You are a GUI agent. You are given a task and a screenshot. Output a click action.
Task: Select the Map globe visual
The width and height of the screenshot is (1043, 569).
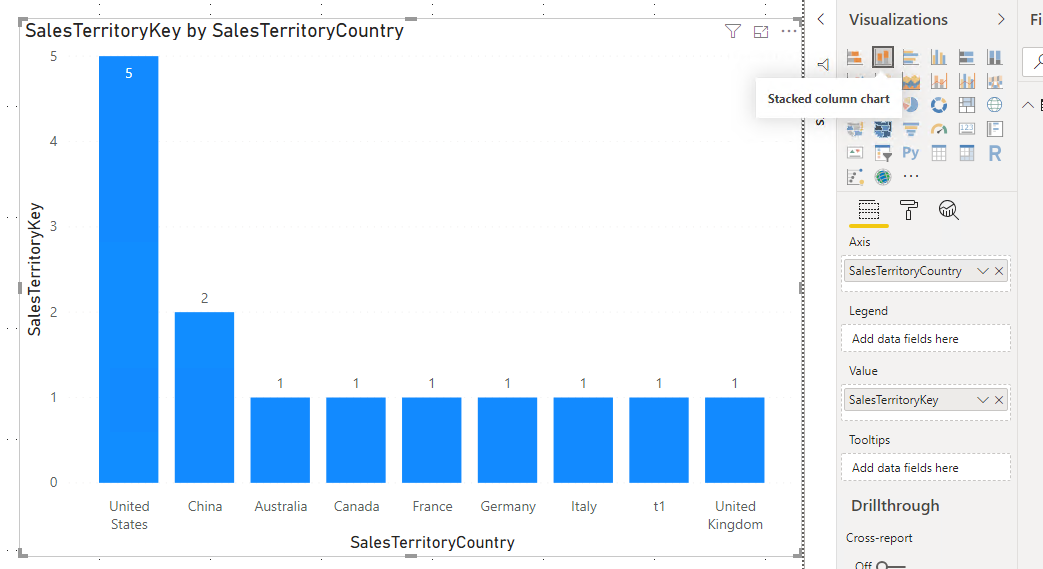coord(994,105)
